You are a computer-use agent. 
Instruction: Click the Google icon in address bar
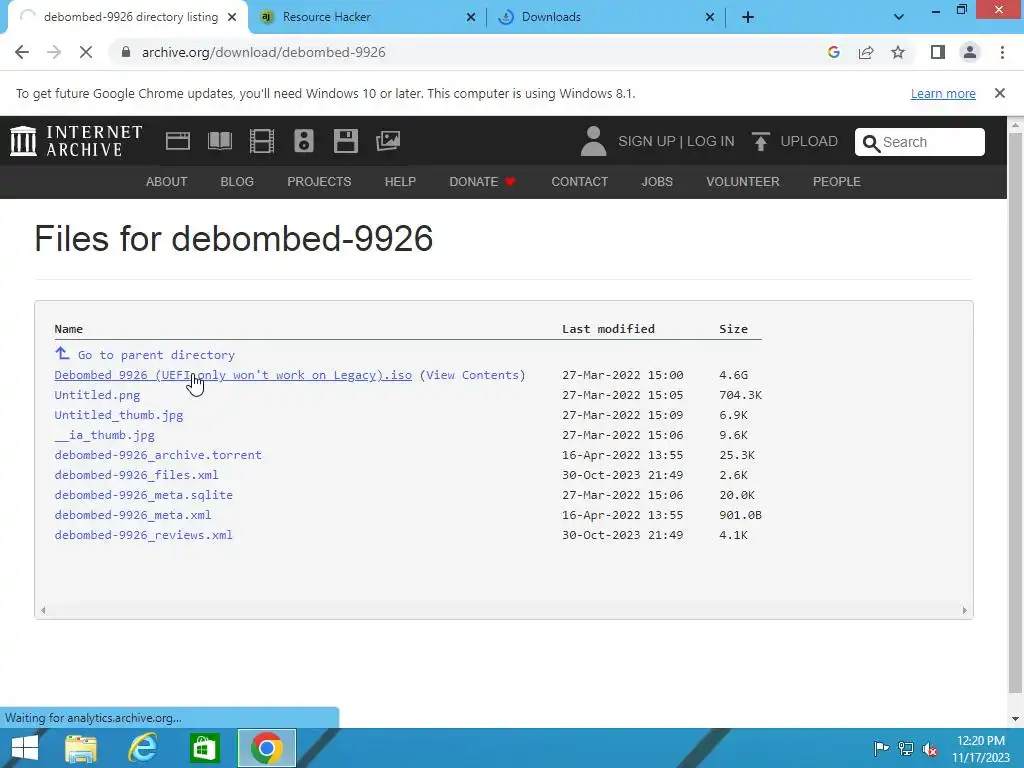point(833,52)
